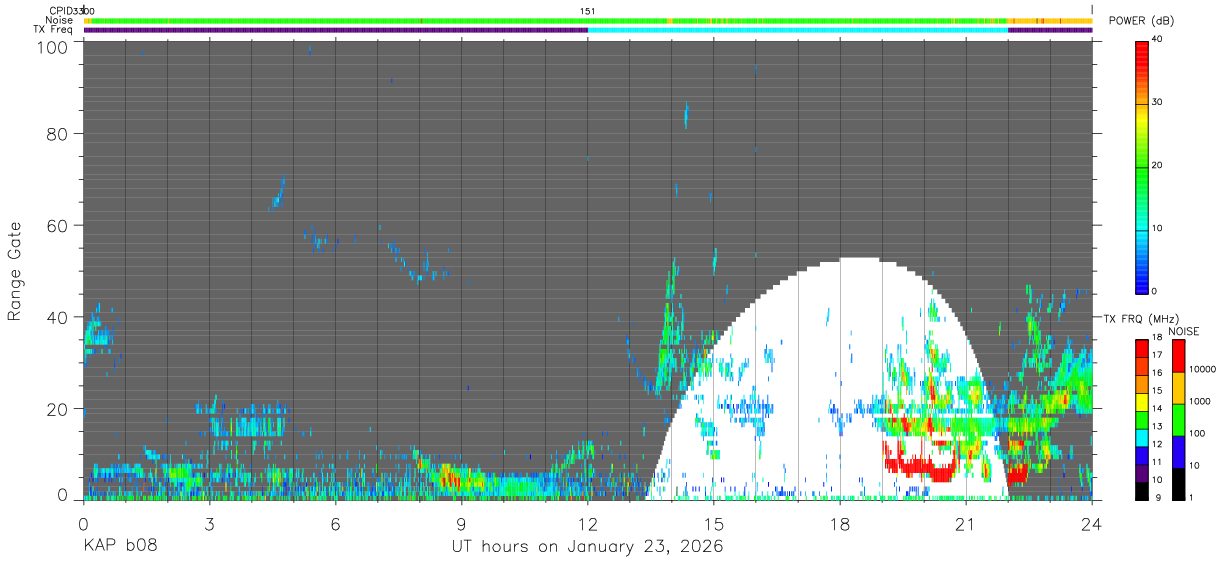The height and width of the screenshot is (567, 1228).
Task: Click the Range Gate axis title
Action: pos(15,272)
